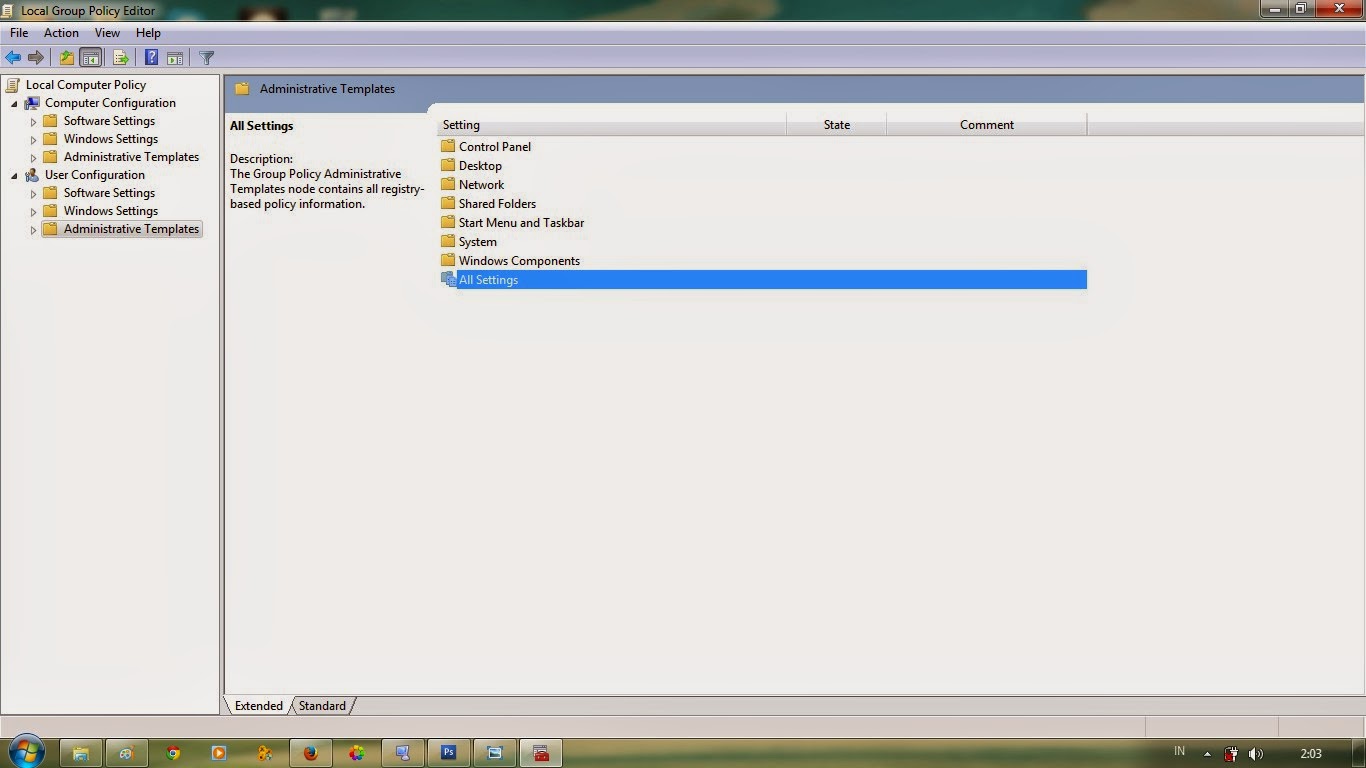Sort by the Setting column header

[x=612, y=125]
